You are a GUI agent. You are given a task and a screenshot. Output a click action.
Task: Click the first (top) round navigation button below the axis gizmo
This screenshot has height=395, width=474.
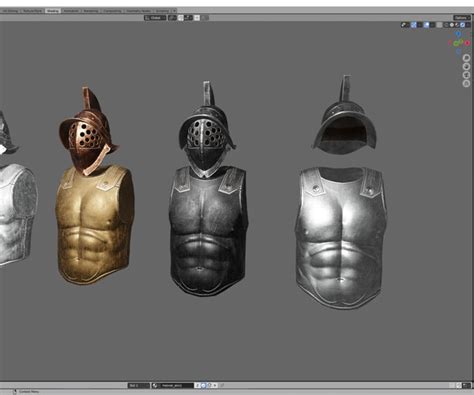pyautogui.click(x=466, y=58)
